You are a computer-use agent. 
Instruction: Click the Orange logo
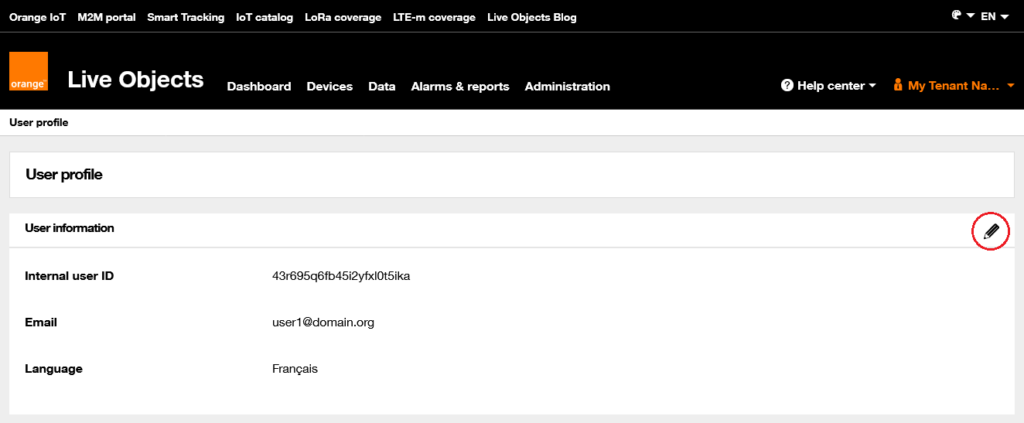tap(28, 71)
